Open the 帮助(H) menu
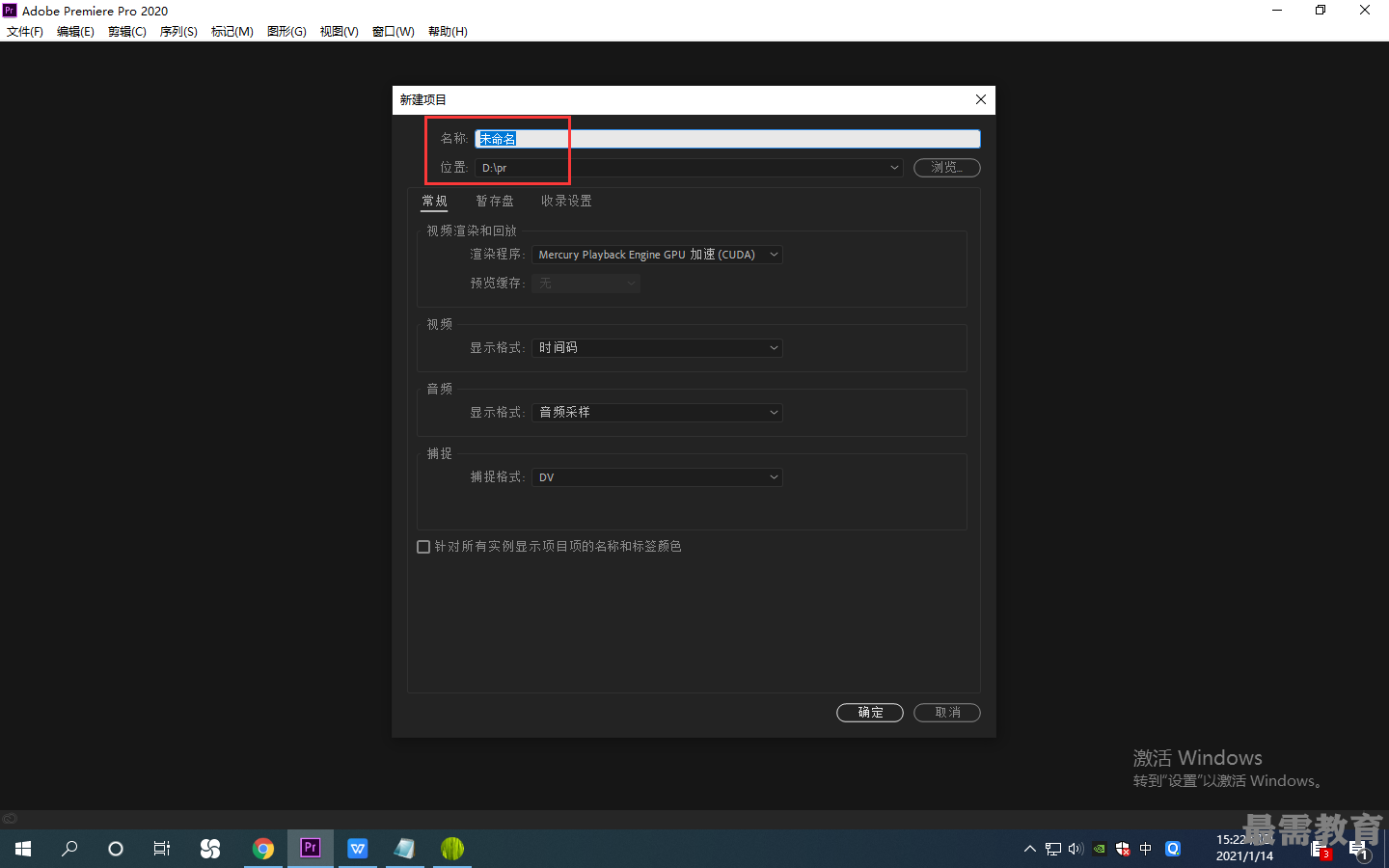The height and width of the screenshot is (868, 1389). click(x=448, y=32)
